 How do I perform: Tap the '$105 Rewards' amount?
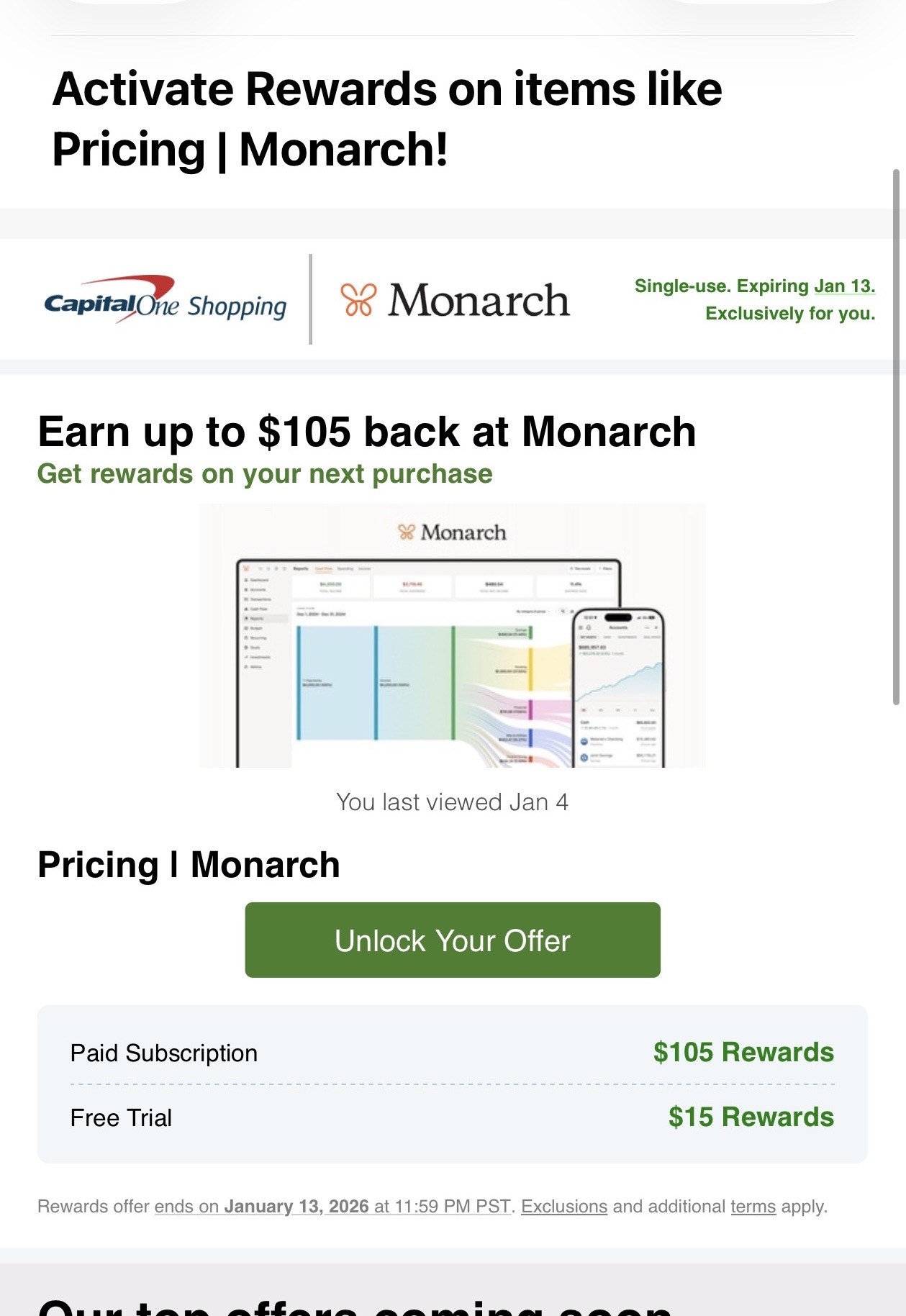point(743,1052)
